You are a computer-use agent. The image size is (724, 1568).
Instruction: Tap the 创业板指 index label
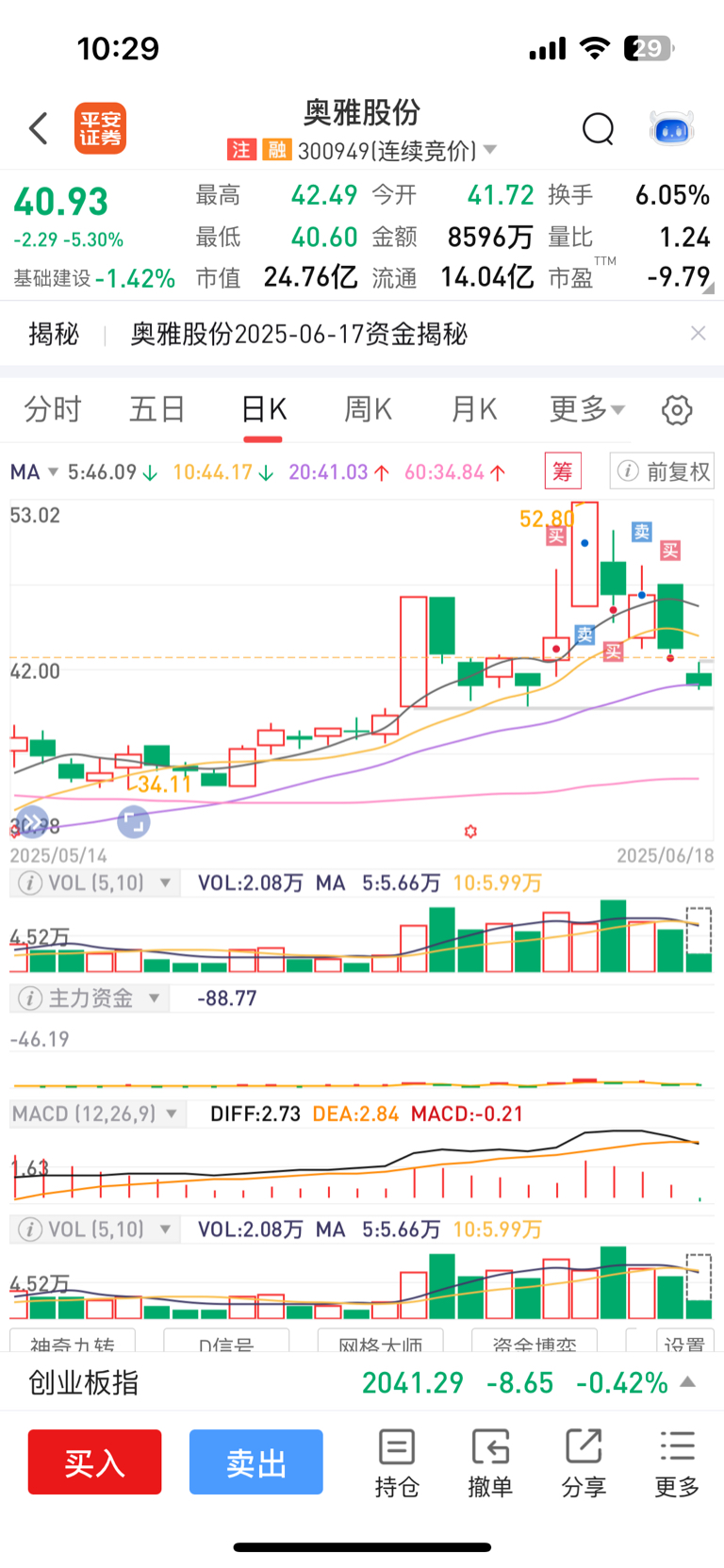[x=84, y=1382]
